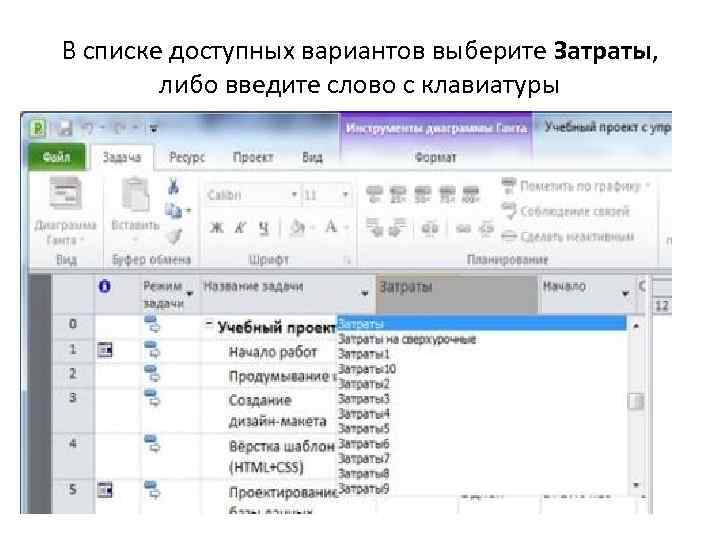Click the outdent task icon
720x540 pixels.
pos(375,227)
